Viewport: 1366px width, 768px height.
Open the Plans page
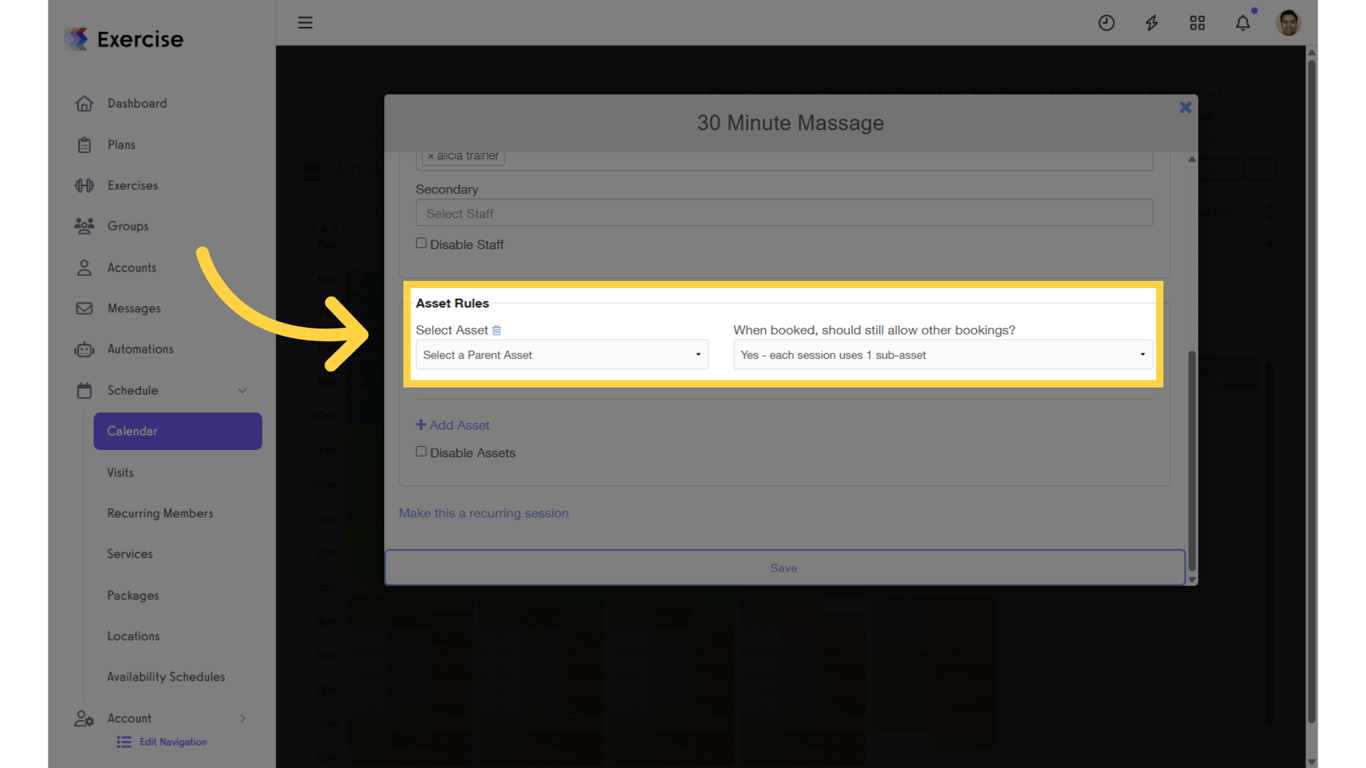tap(121, 145)
